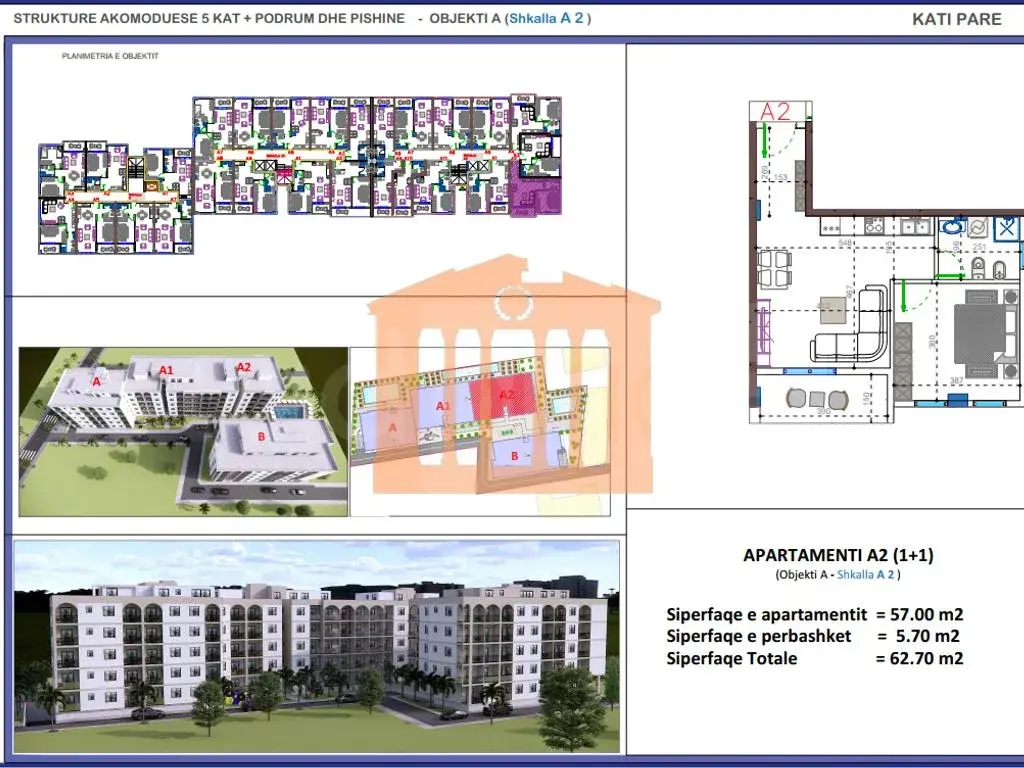
Task: Click the red highlighted A2 block on the site plan
Action: click(505, 397)
